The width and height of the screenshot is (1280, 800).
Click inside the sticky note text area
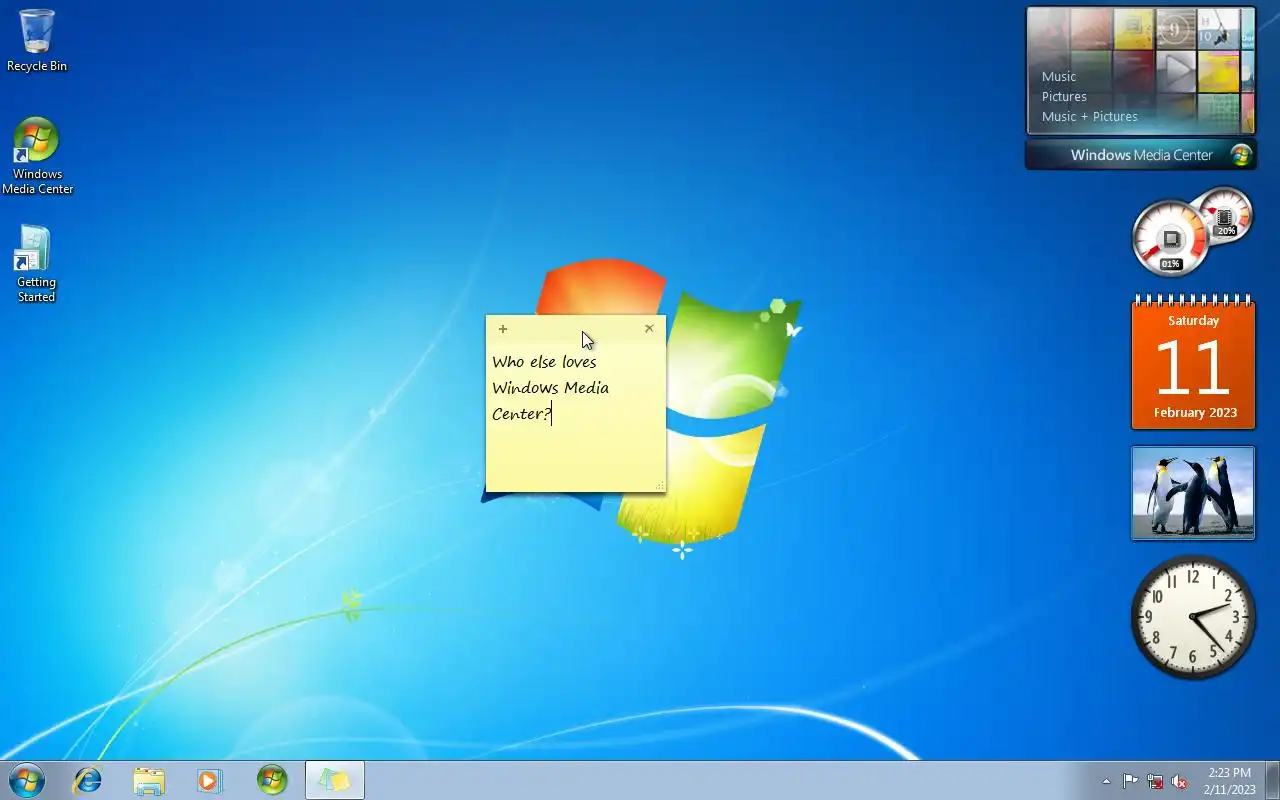pyautogui.click(x=575, y=415)
